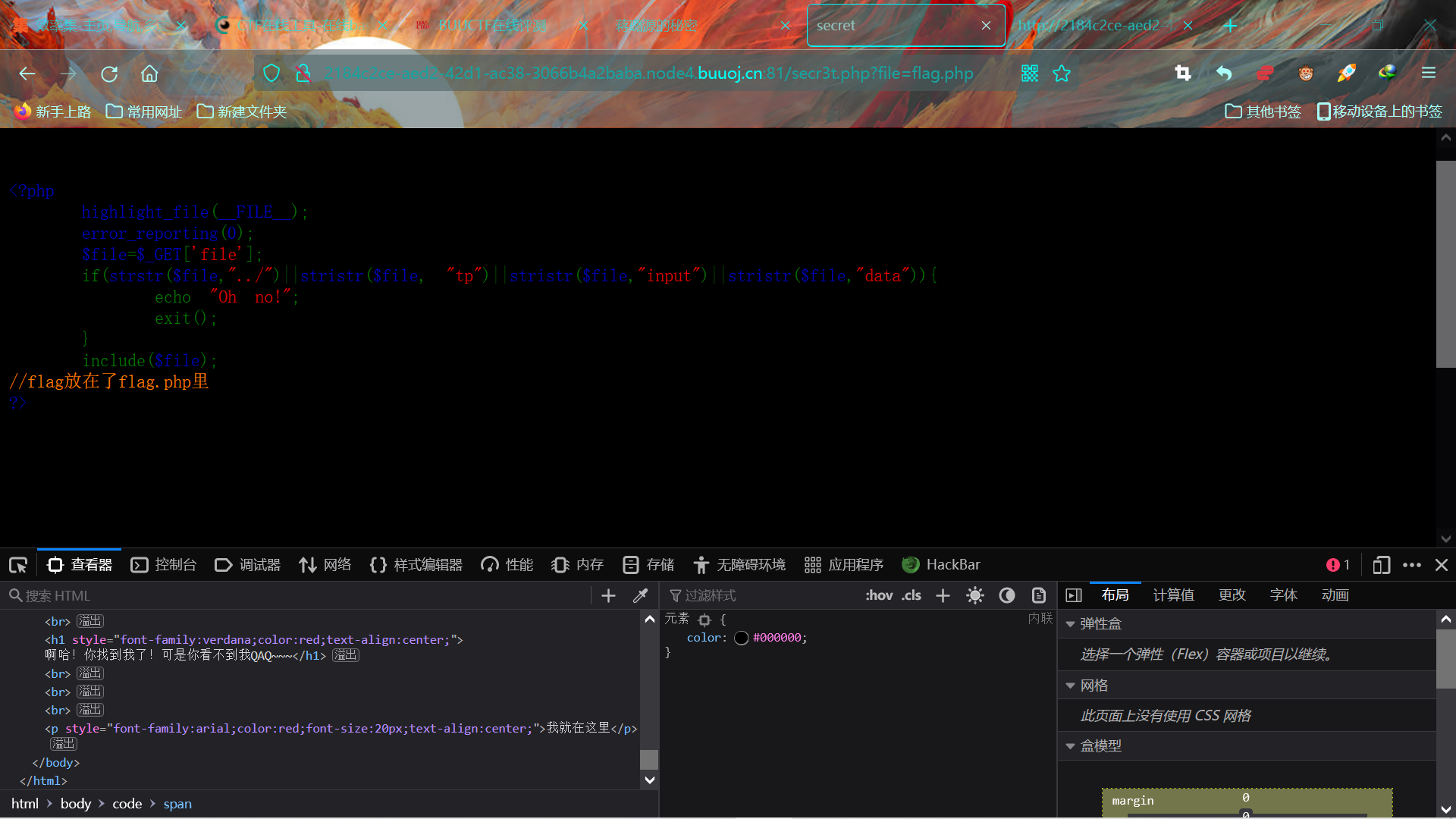This screenshot has height=819, width=1456.
Task: Open the 常用网址 bookmarks folder
Action: [x=143, y=112]
